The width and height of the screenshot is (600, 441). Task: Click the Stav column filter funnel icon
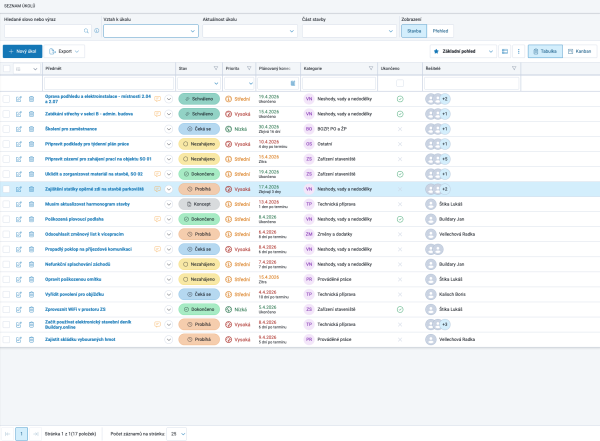click(x=216, y=68)
